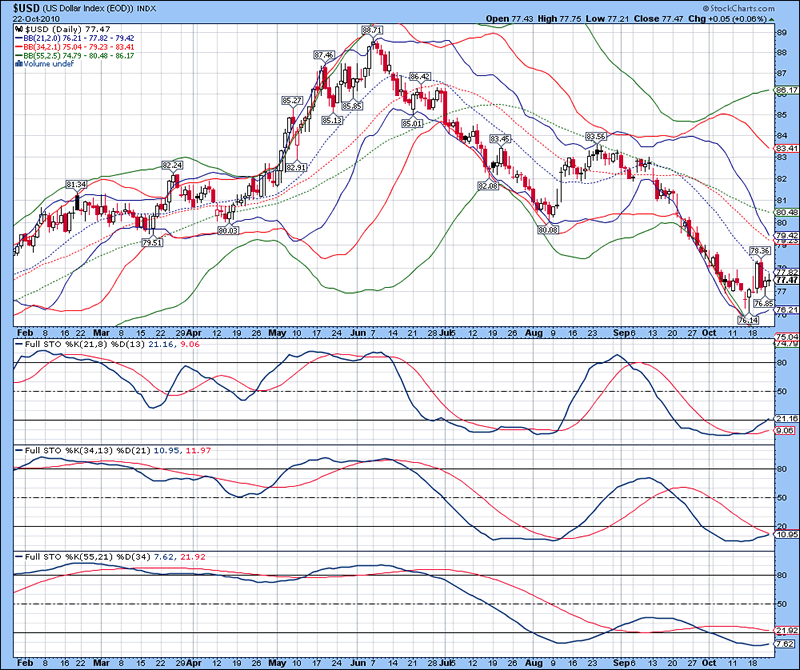
Task: Click the 86.17 green axis value tag
Action: 785,90
